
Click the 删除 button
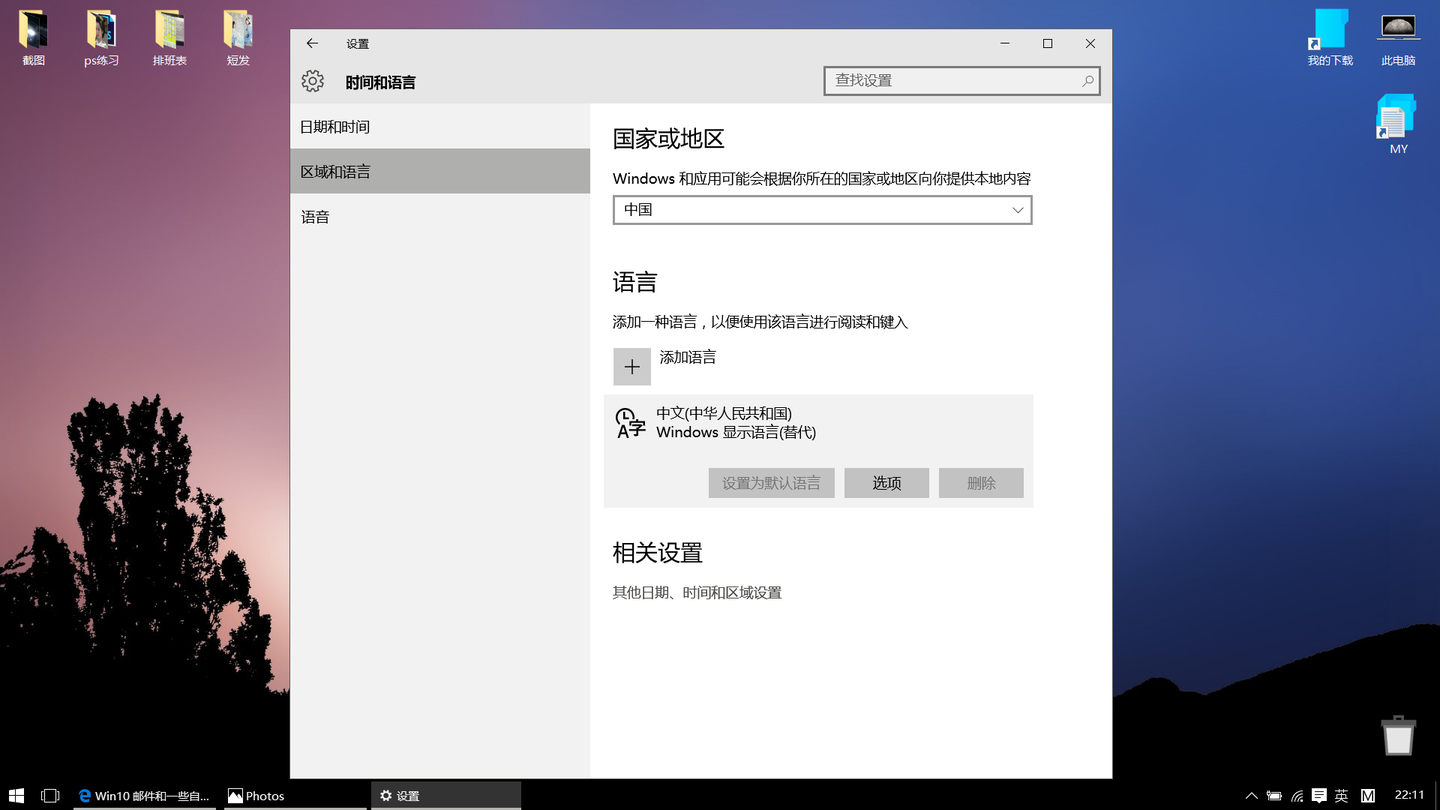click(x=980, y=482)
